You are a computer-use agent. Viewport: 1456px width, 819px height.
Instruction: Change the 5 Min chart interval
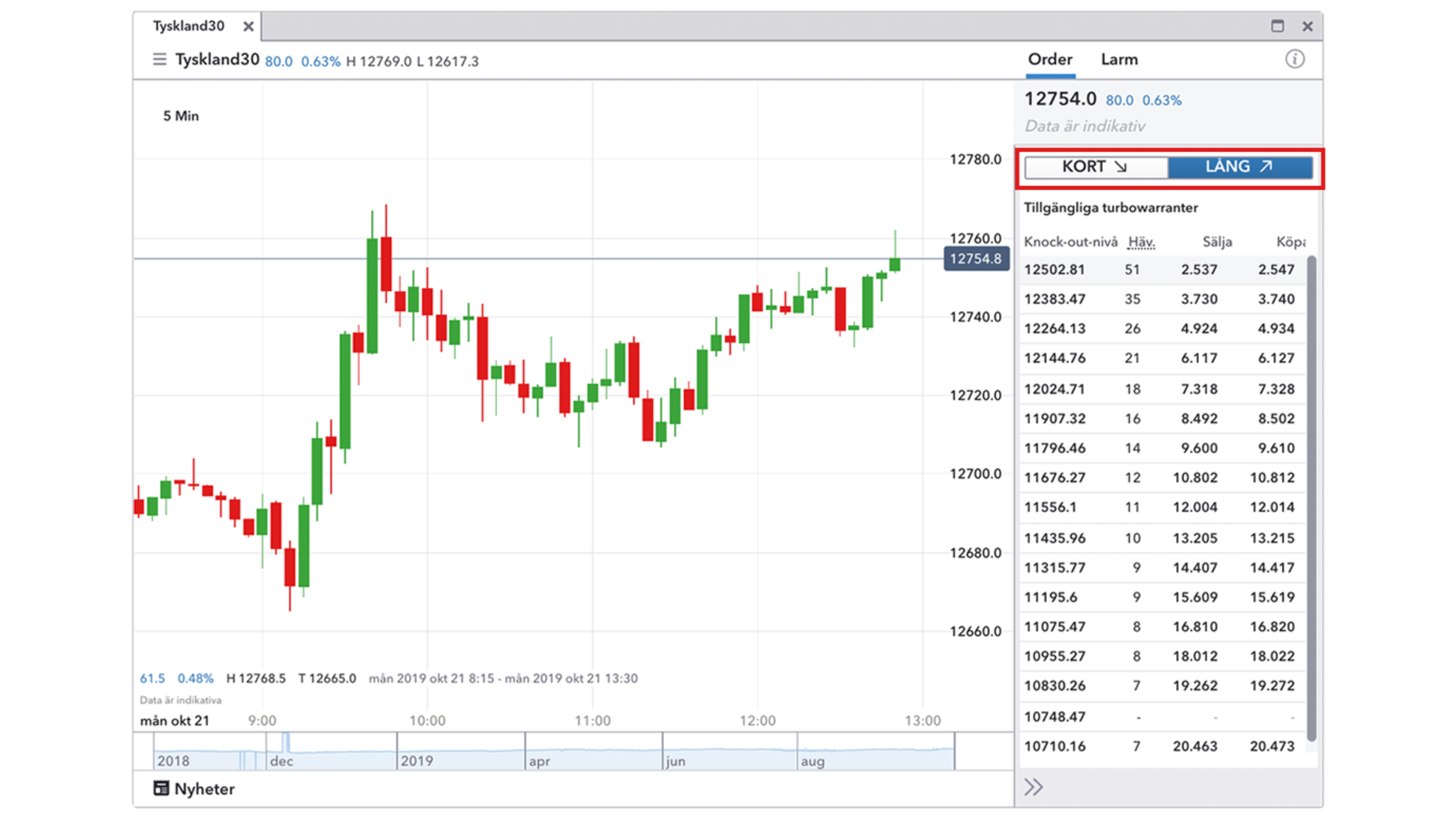click(x=181, y=116)
